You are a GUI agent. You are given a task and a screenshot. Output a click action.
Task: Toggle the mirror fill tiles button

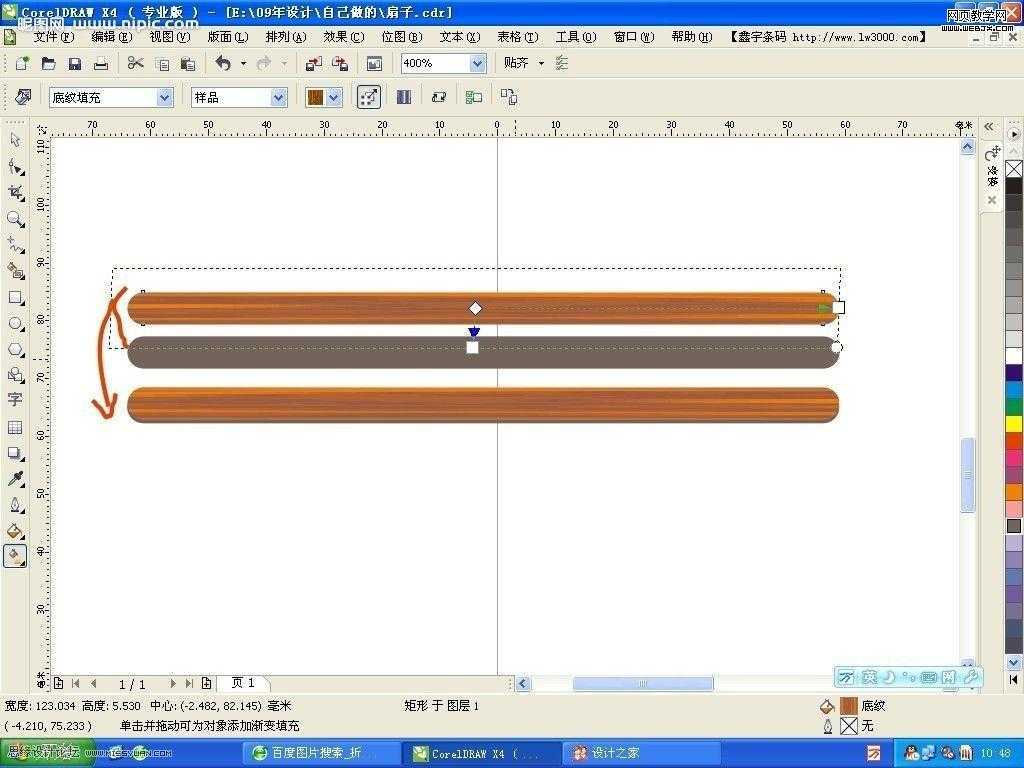[x=404, y=97]
